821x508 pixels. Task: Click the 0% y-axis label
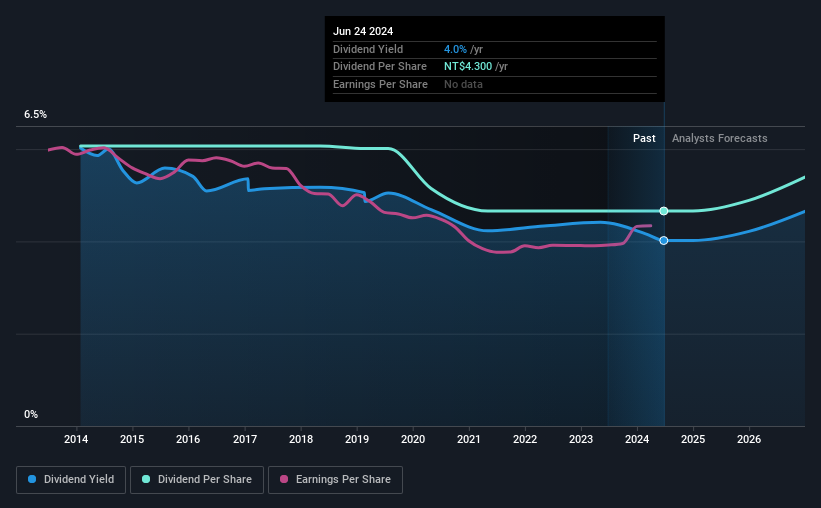(x=31, y=414)
